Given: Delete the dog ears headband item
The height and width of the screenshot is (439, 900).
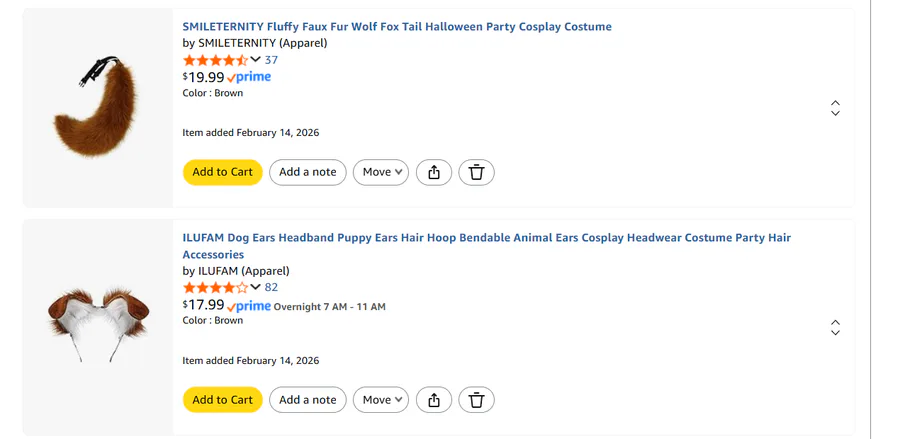Looking at the screenshot, I should click(x=476, y=400).
